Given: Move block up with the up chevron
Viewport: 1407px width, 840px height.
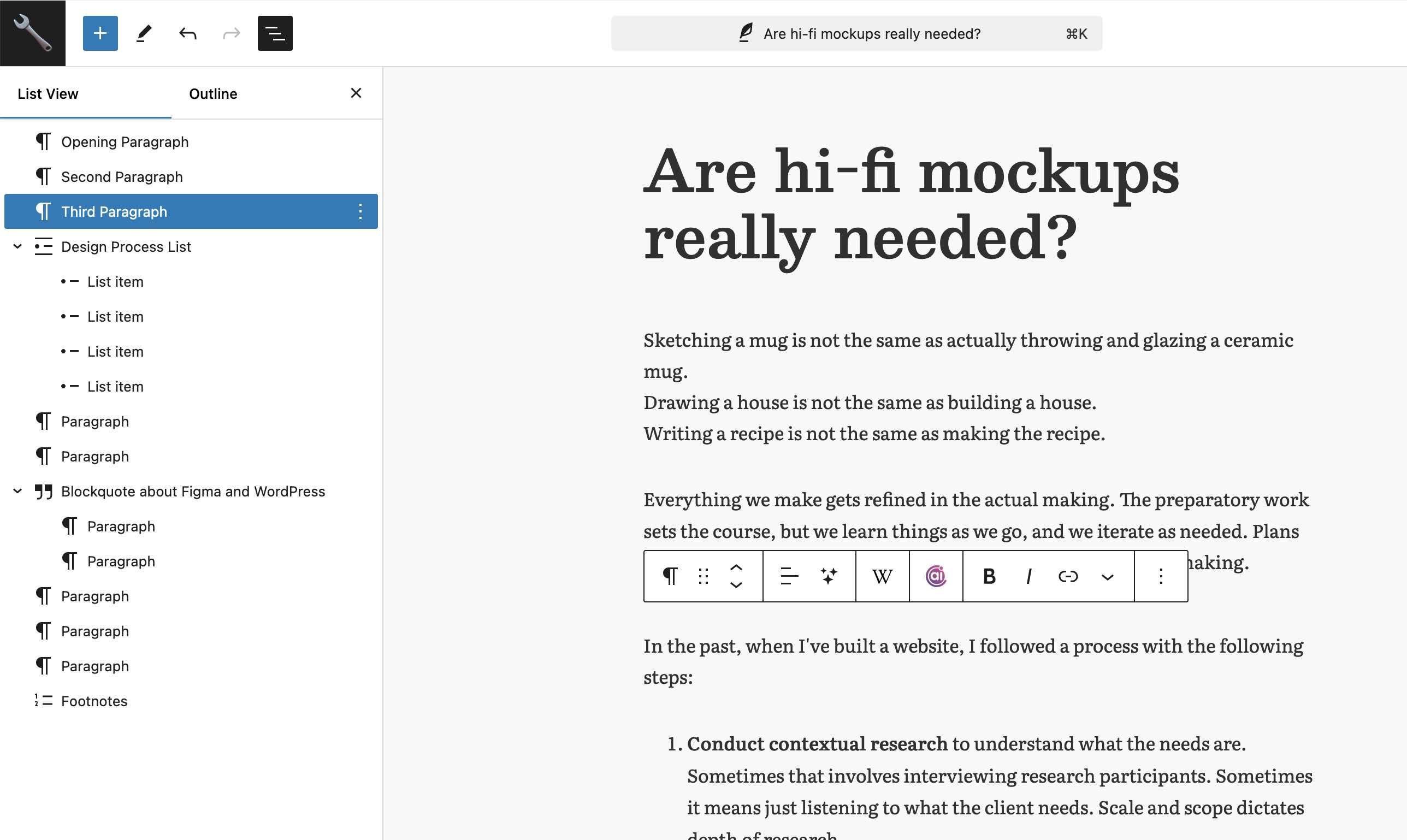Looking at the screenshot, I should coord(736,567).
